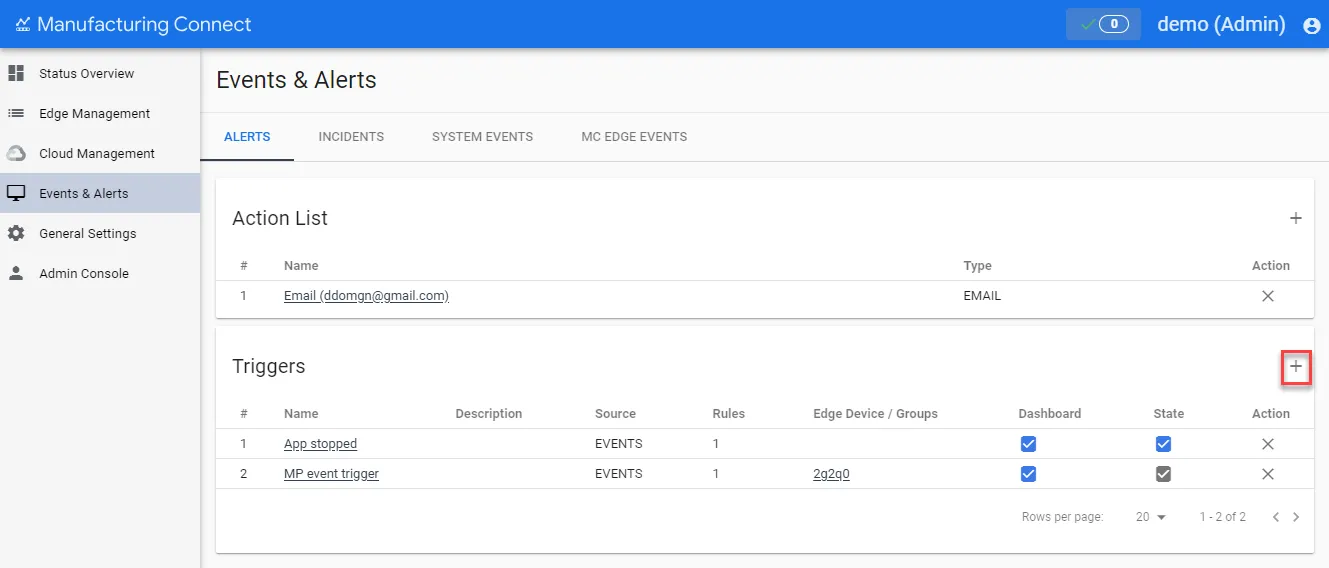Viewport: 1329px width, 568px height.
Task: Click the Status Overview dashboard icon
Action: (16, 73)
